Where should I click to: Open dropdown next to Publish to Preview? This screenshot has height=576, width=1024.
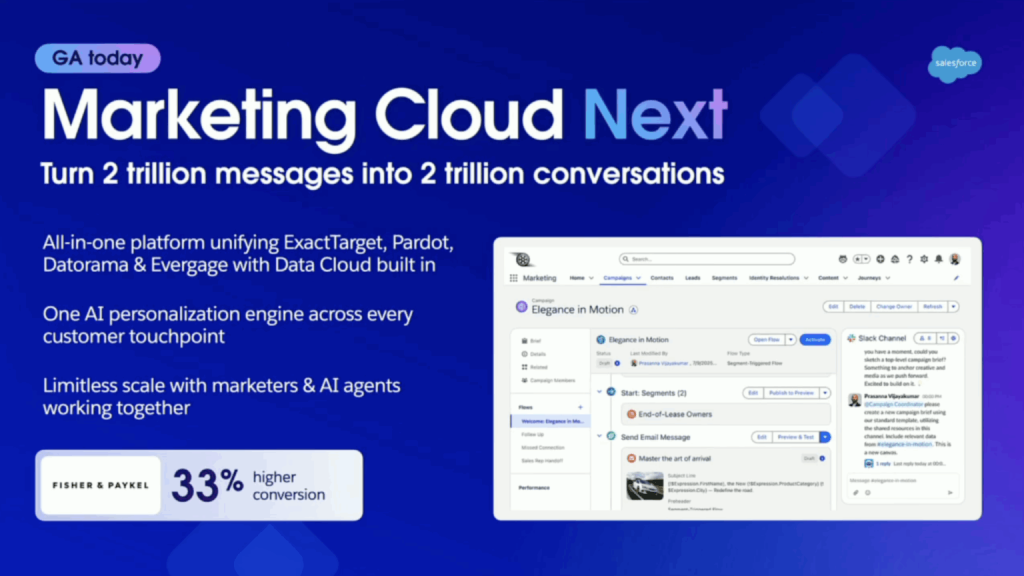click(x=825, y=393)
